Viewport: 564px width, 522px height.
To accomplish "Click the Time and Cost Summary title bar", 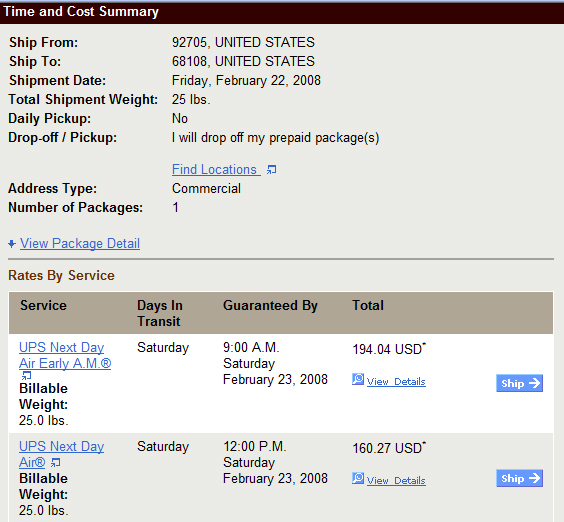I will (282, 12).
